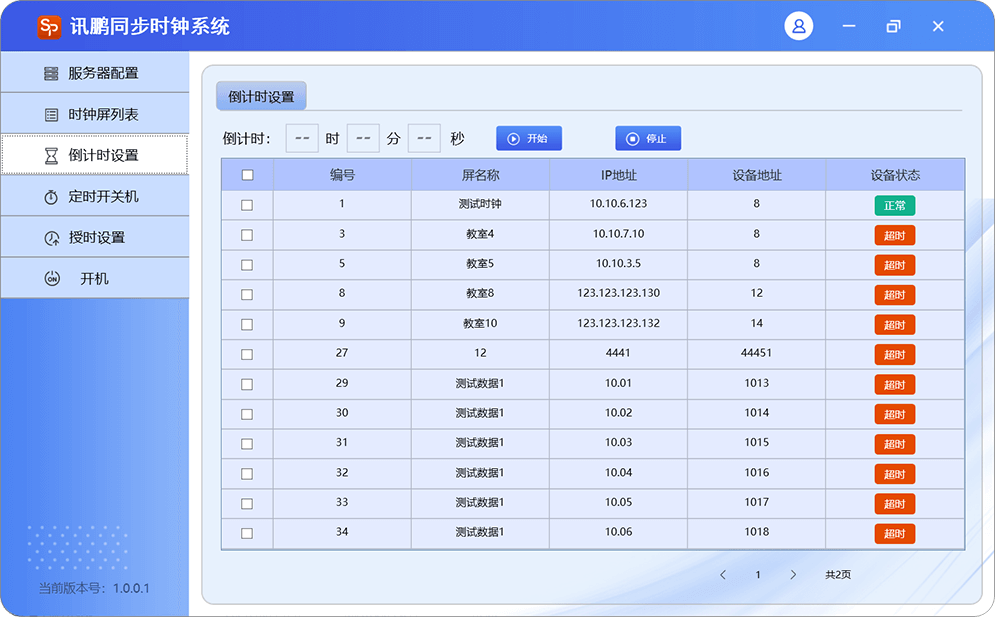Click the 编号 column header

tap(342, 175)
